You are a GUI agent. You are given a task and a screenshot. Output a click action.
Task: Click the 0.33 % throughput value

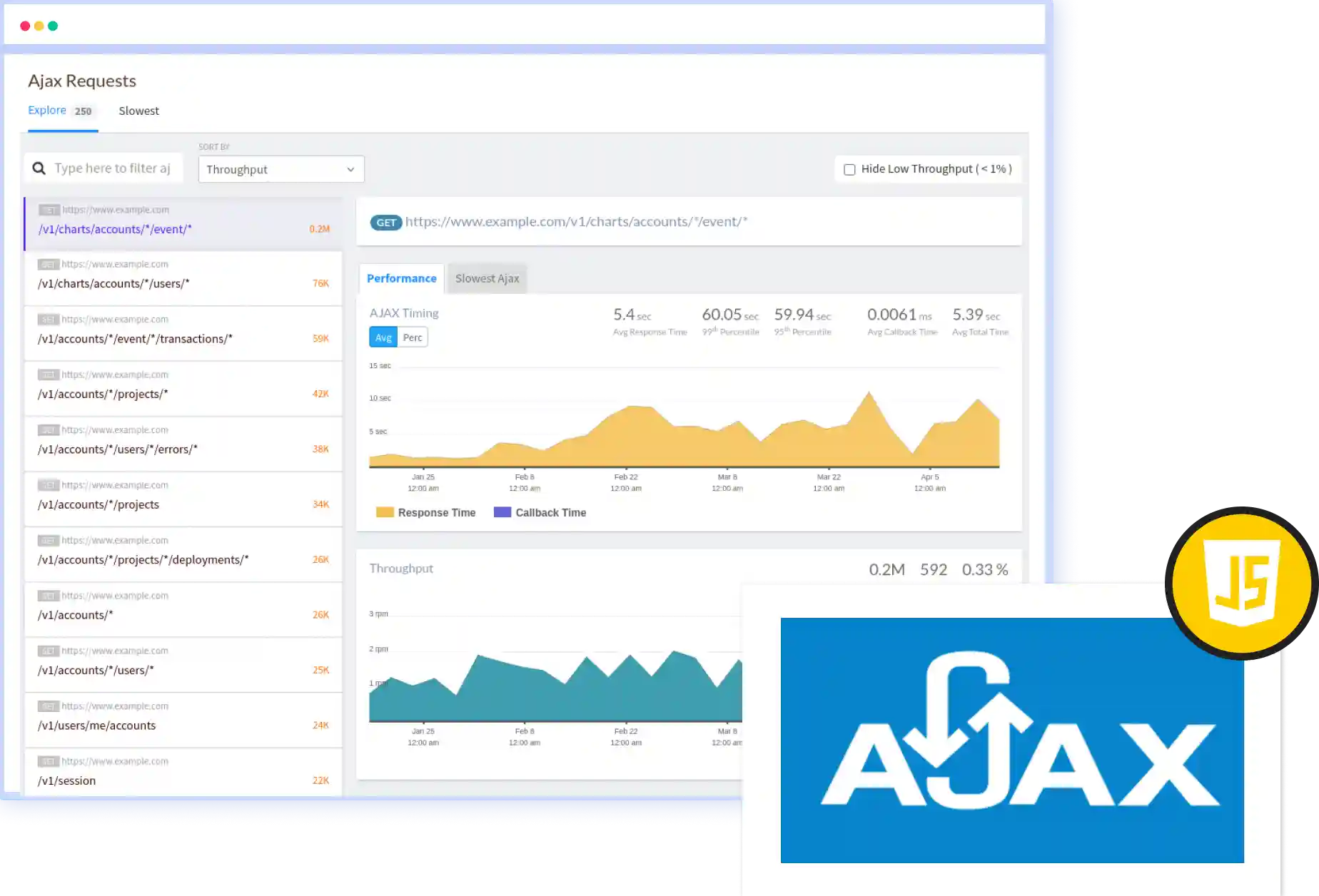coord(985,569)
